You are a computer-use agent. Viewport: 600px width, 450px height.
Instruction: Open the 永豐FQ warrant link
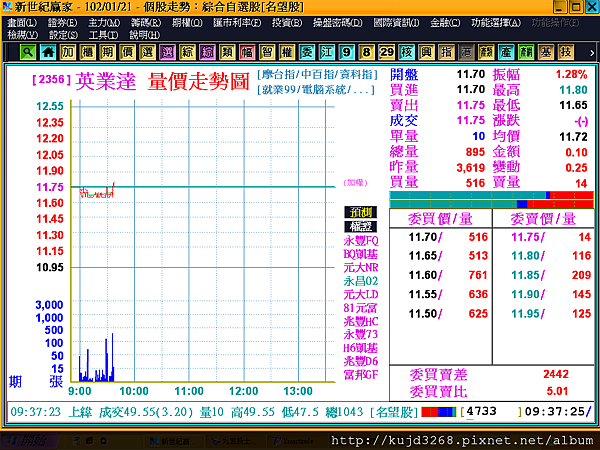[x=361, y=240]
